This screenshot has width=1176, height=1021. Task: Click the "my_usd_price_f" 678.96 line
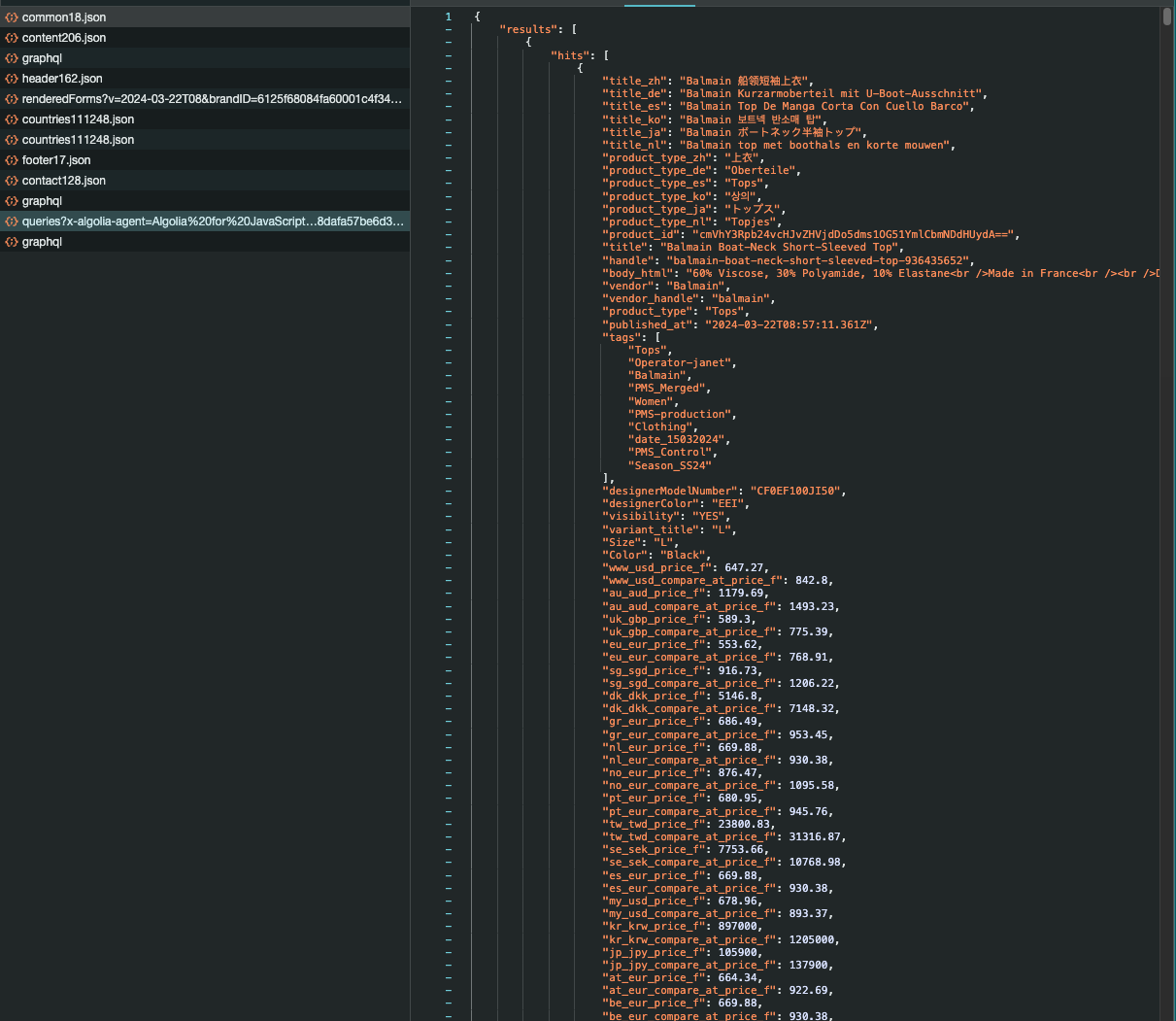pyautogui.click(x=683, y=901)
